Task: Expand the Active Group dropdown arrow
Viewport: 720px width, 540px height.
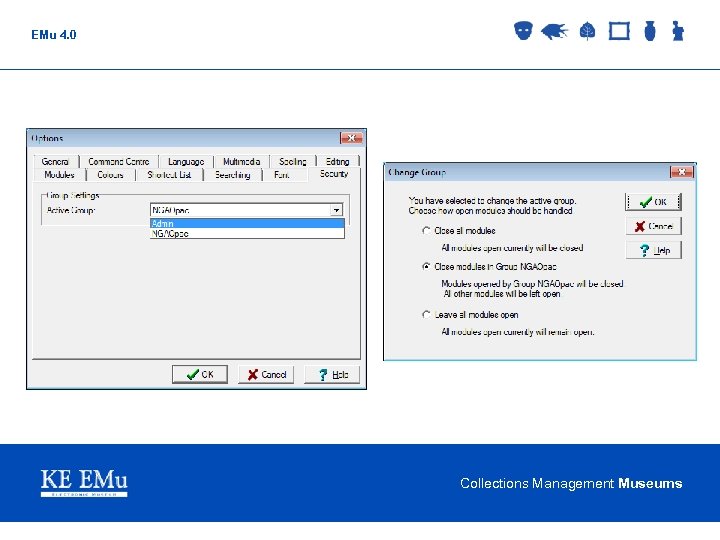Action: pos(337,210)
